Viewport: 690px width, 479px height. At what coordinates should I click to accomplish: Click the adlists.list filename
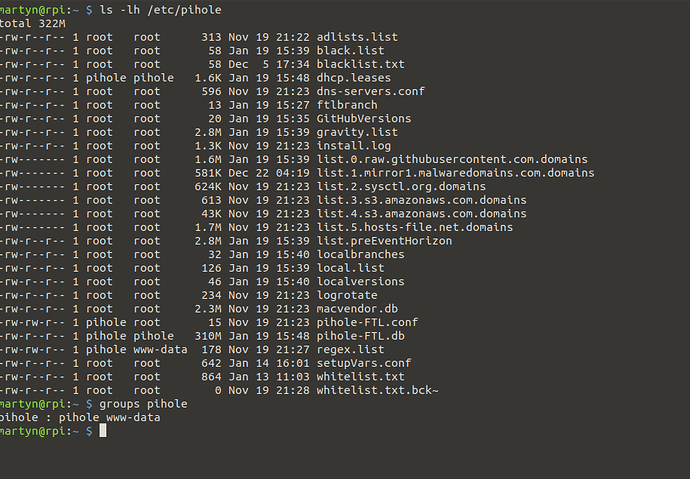click(x=357, y=37)
